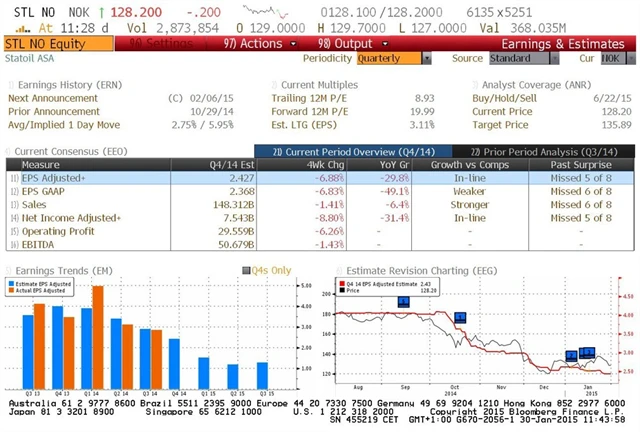Click the September earnings marker on chart
This screenshot has width=640, height=432.
pyautogui.click(x=403, y=302)
